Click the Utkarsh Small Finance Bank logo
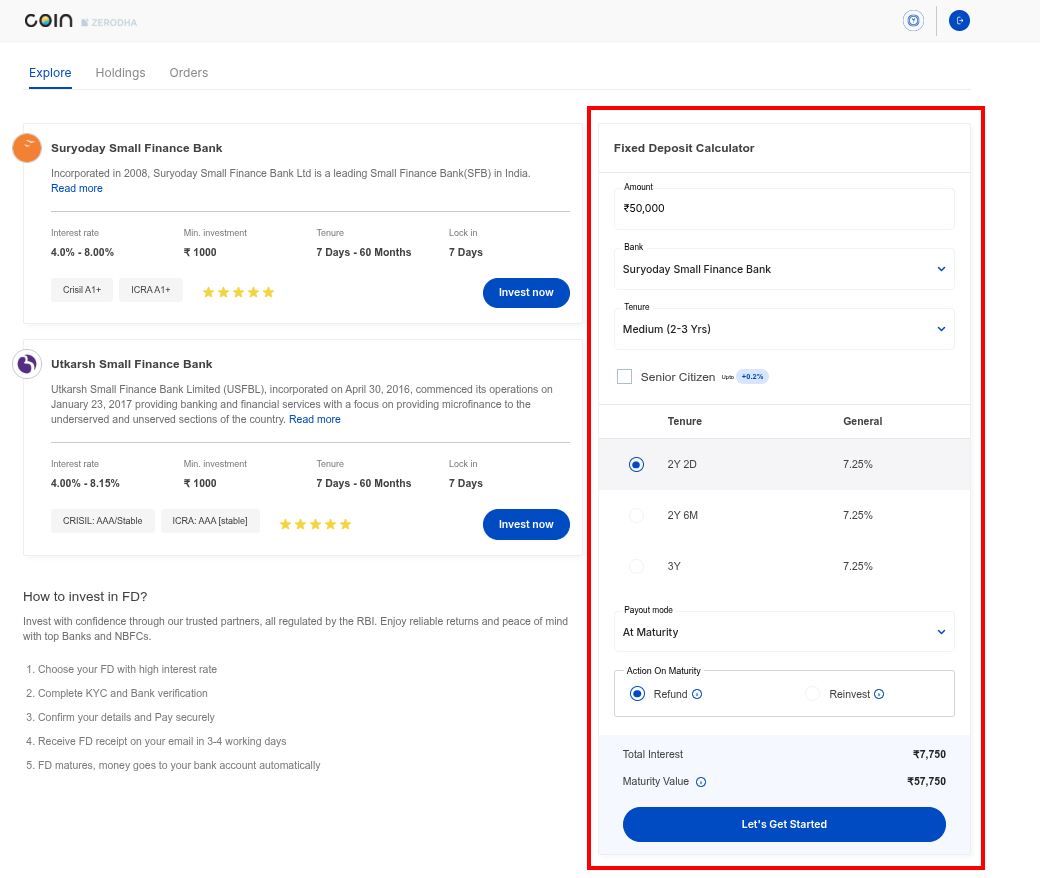Screen dimensions: 1040x878 [x=27, y=364]
